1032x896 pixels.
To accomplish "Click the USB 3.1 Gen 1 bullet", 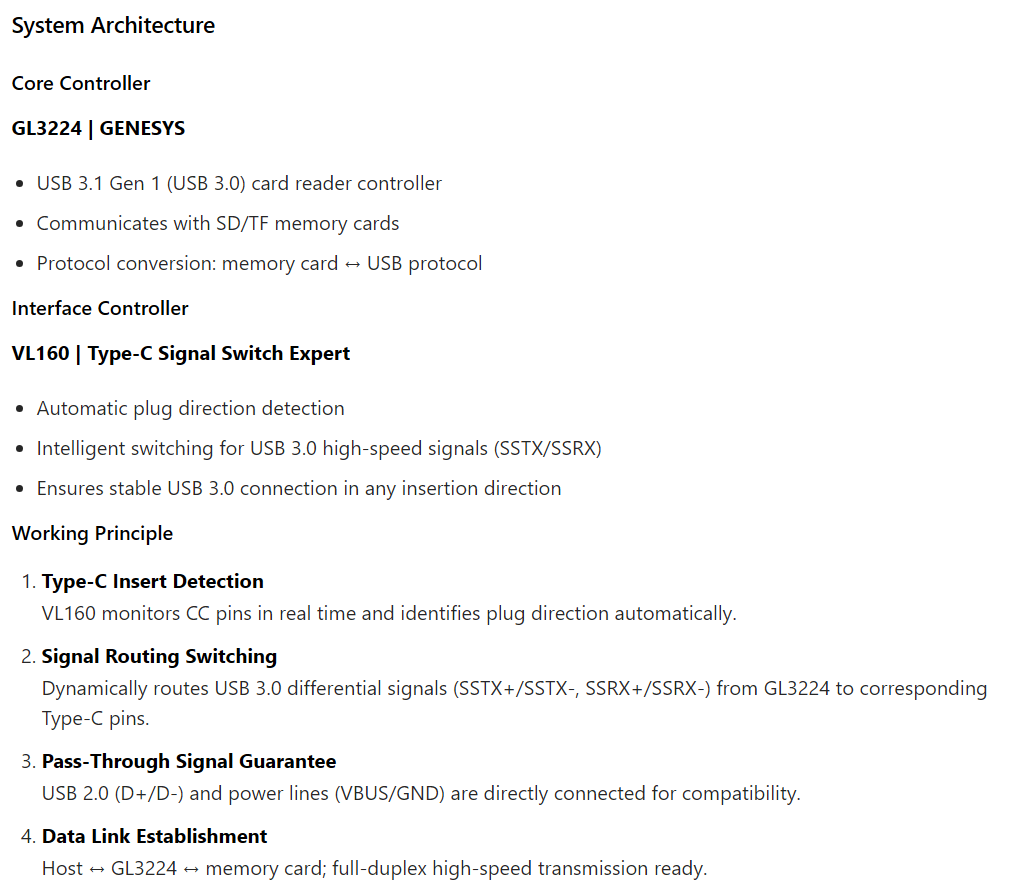I will [239, 183].
